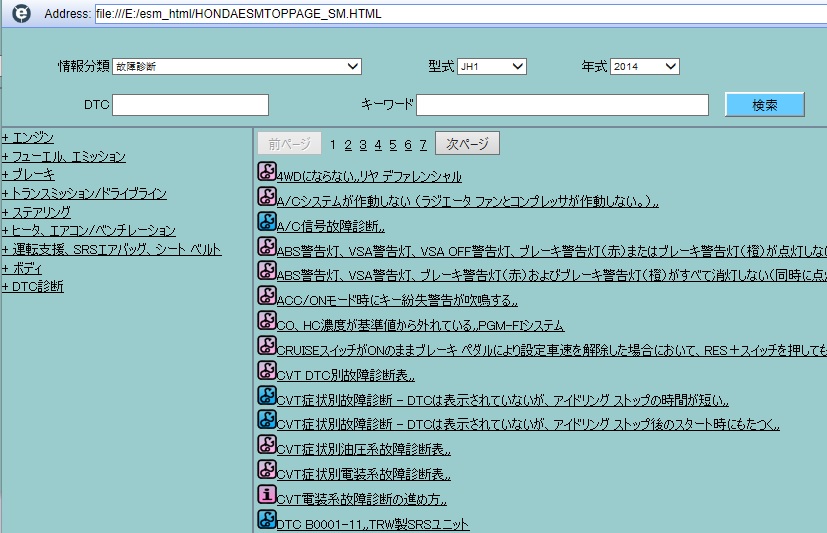Viewport: 827px width, 533px height.
Task: Expand the ステアリング section
Action: click(x=36, y=212)
